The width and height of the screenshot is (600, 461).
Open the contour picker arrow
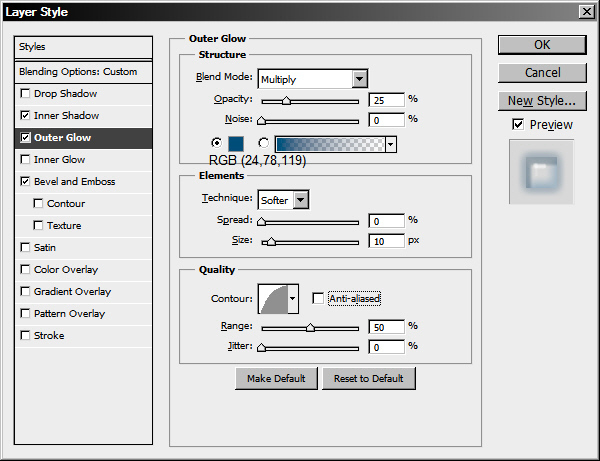293,298
